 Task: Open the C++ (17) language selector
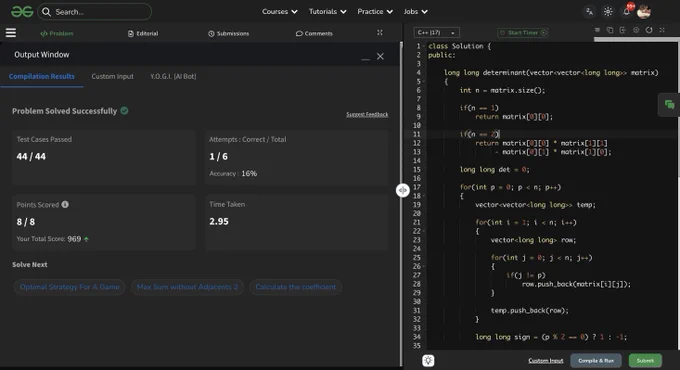[x=436, y=33]
